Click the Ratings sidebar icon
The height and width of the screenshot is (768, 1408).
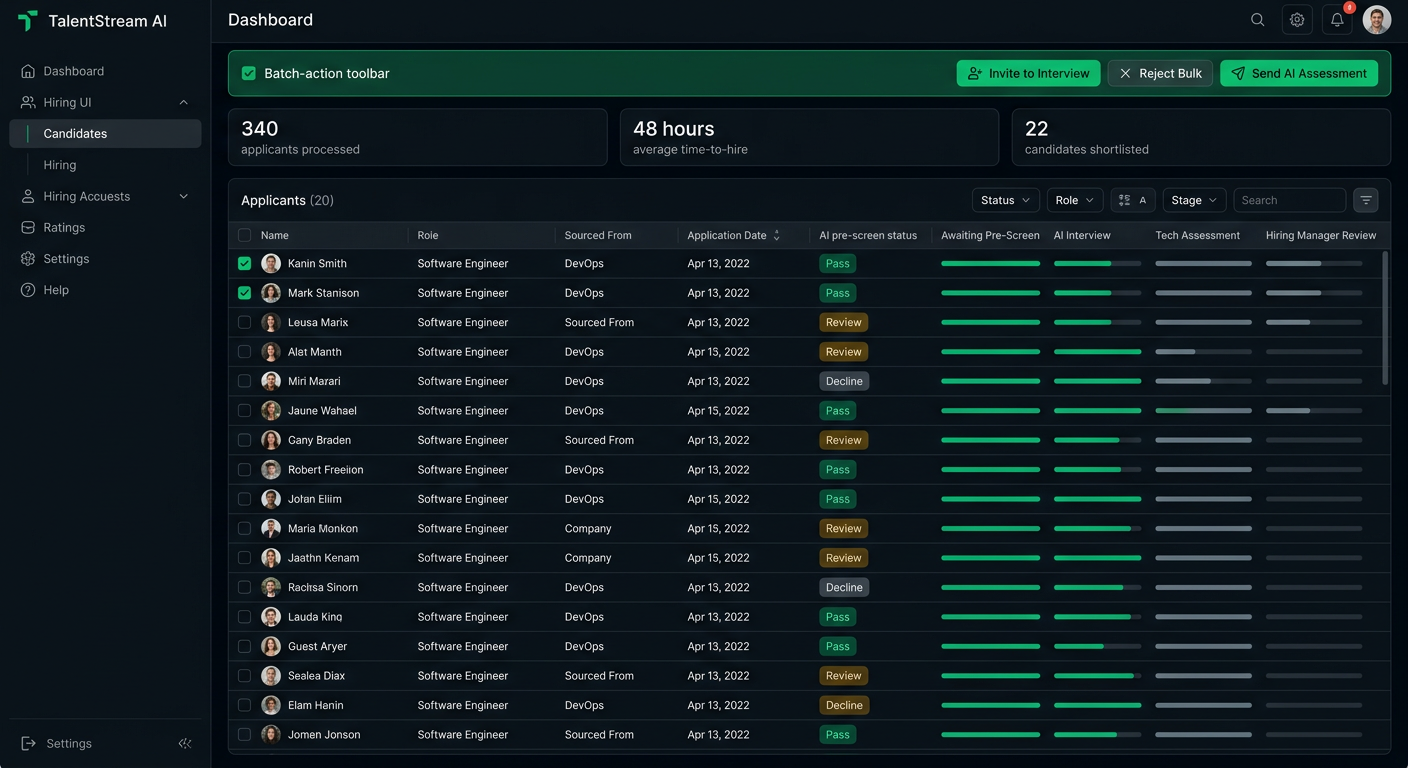coord(28,227)
